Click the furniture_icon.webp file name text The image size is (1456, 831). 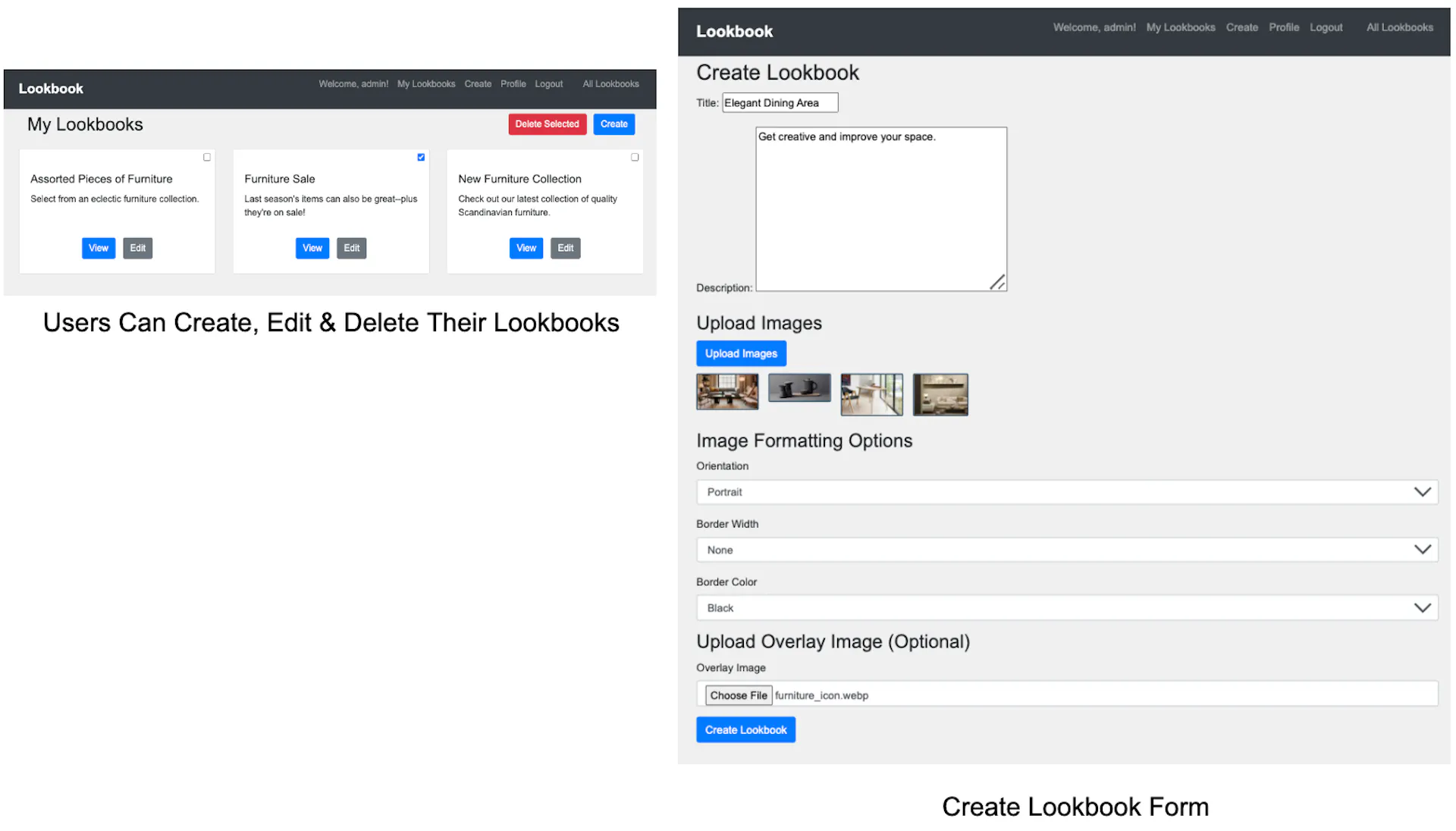(821, 695)
